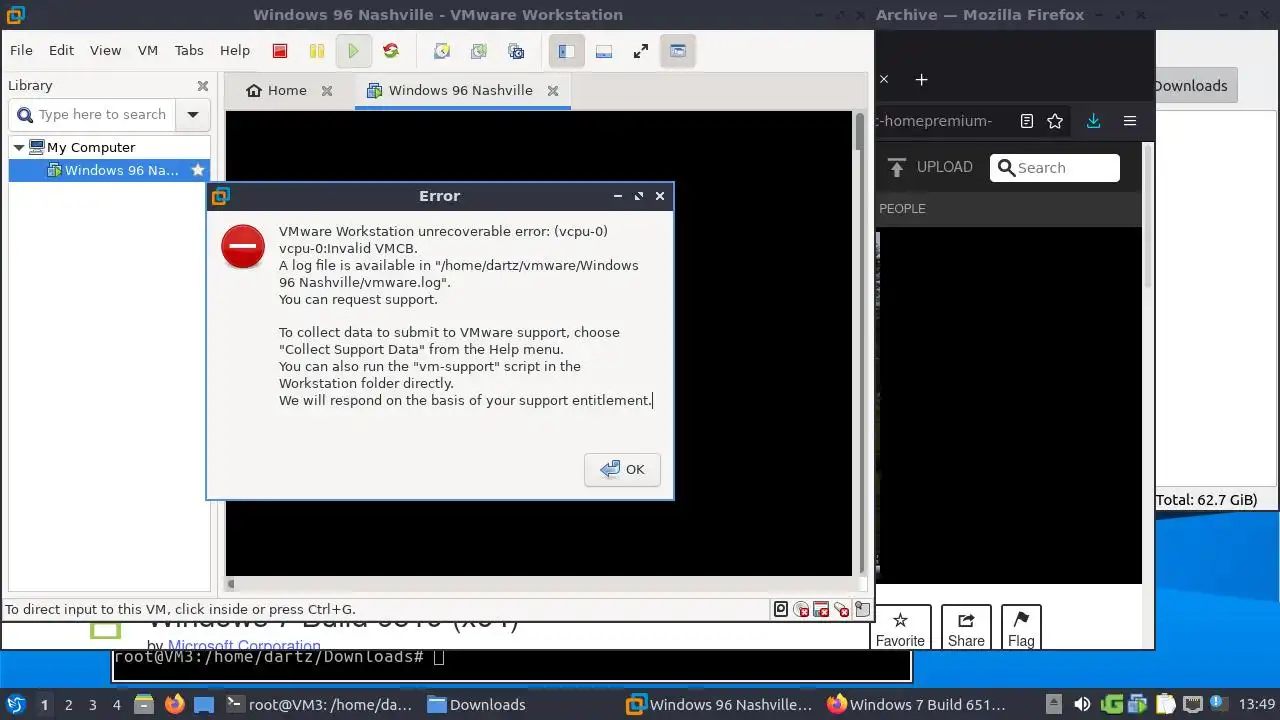Click the library search input field
Image resolution: width=1280 pixels, height=720 pixels.
(x=93, y=114)
